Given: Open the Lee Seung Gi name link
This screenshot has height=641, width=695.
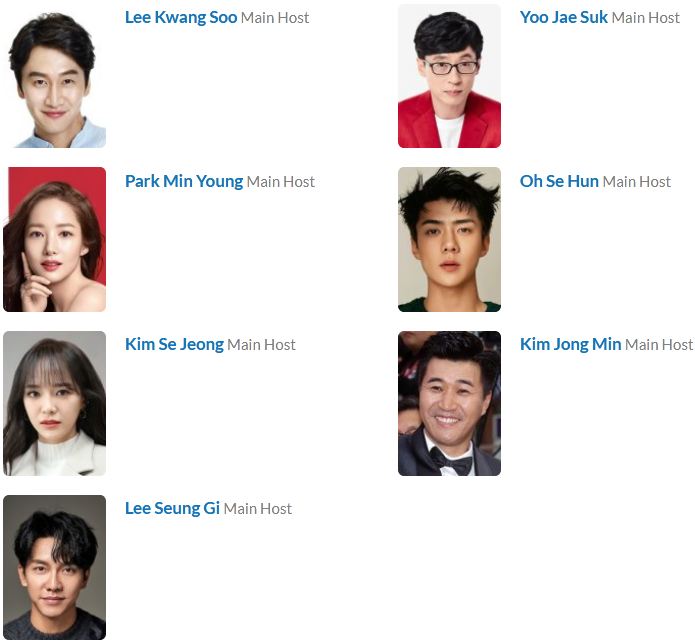Looking at the screenshot, I should (172, 508).
